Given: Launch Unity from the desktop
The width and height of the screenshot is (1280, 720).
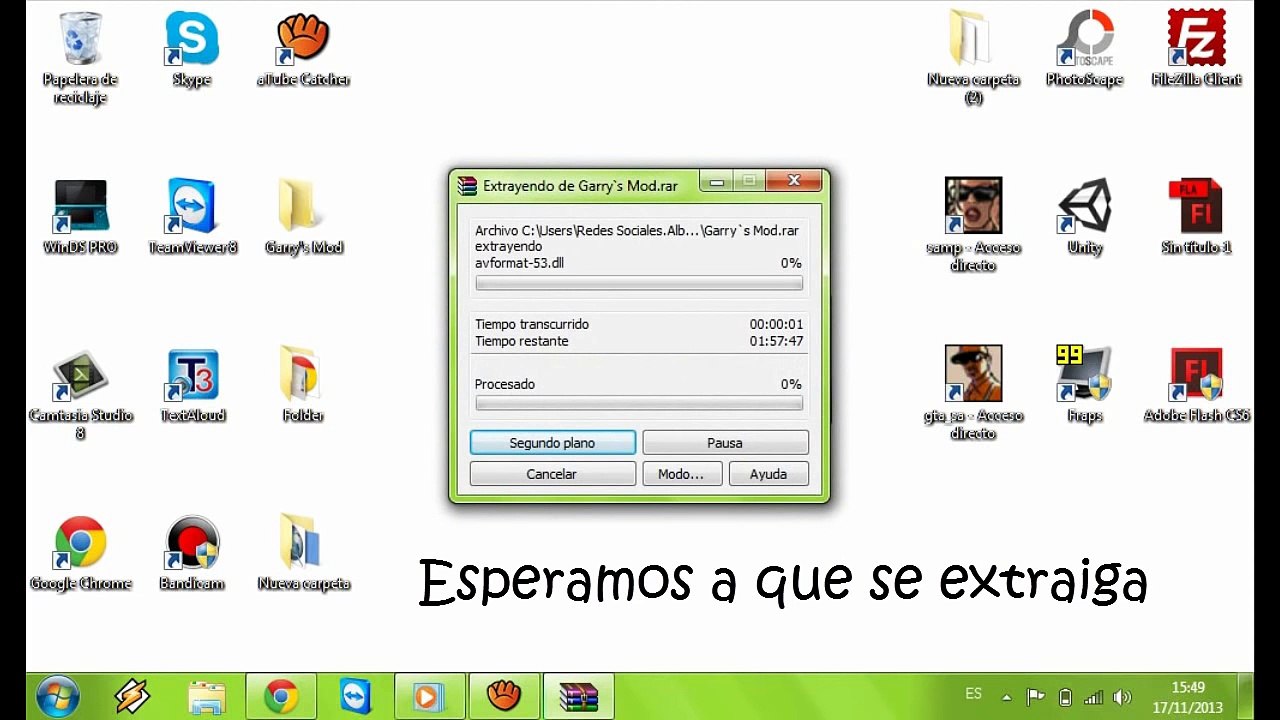Looking at the screenshot, I should [1085, 217].
